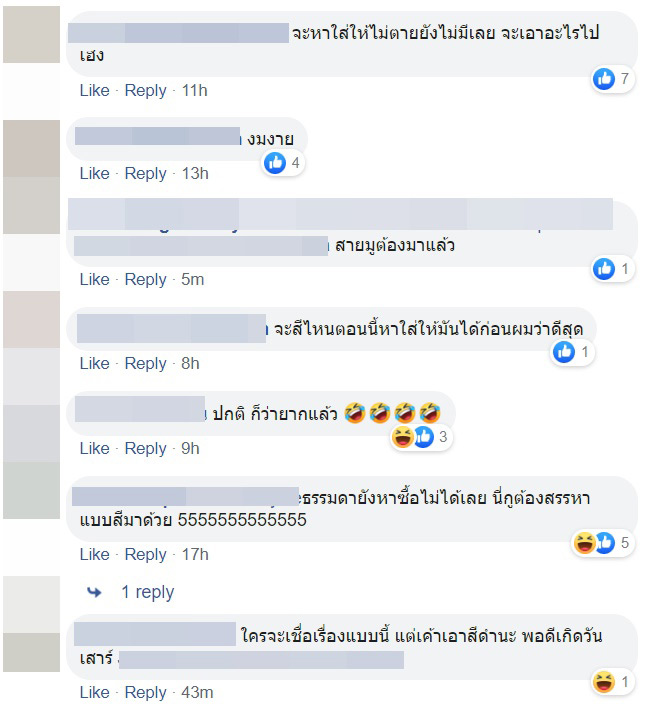Open the 13h timestamp of the comment
Screen dimensions: 660x707
[195, 173]
